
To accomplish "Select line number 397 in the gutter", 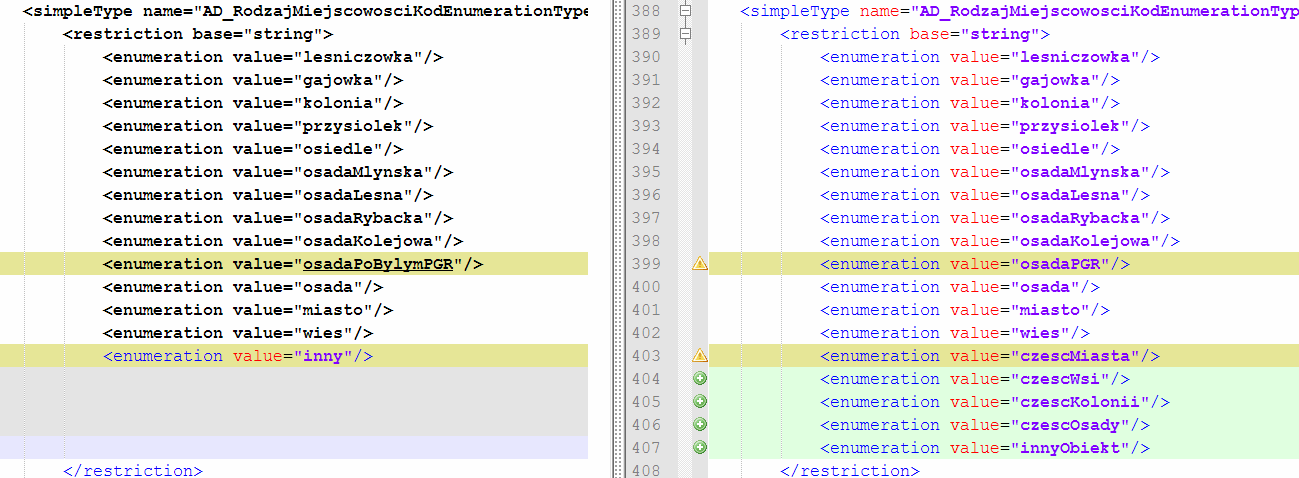I will coord(646,218).
